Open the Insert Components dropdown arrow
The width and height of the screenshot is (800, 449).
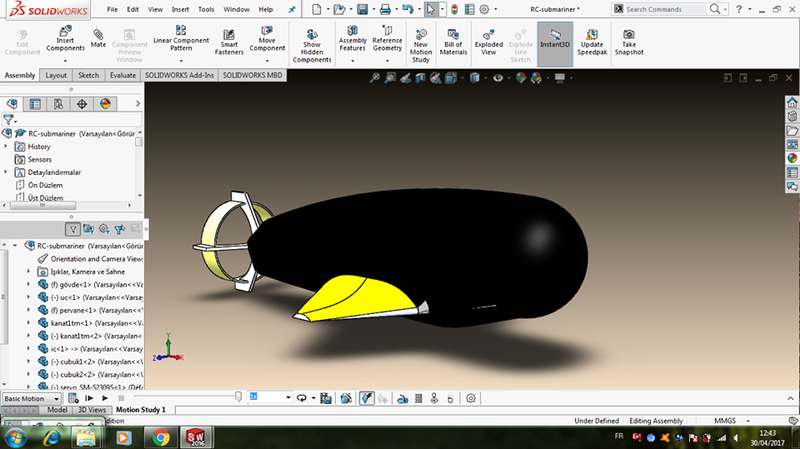[65, 58]
